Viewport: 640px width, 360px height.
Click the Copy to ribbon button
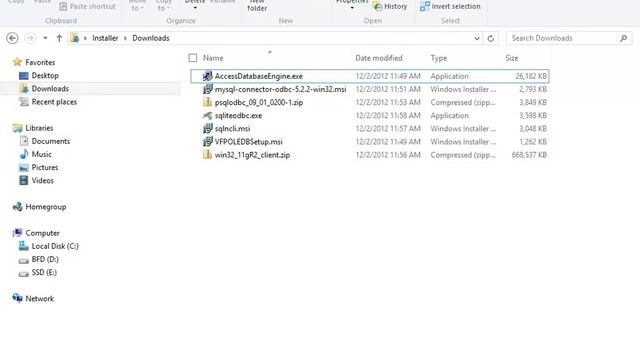point(163,5)
